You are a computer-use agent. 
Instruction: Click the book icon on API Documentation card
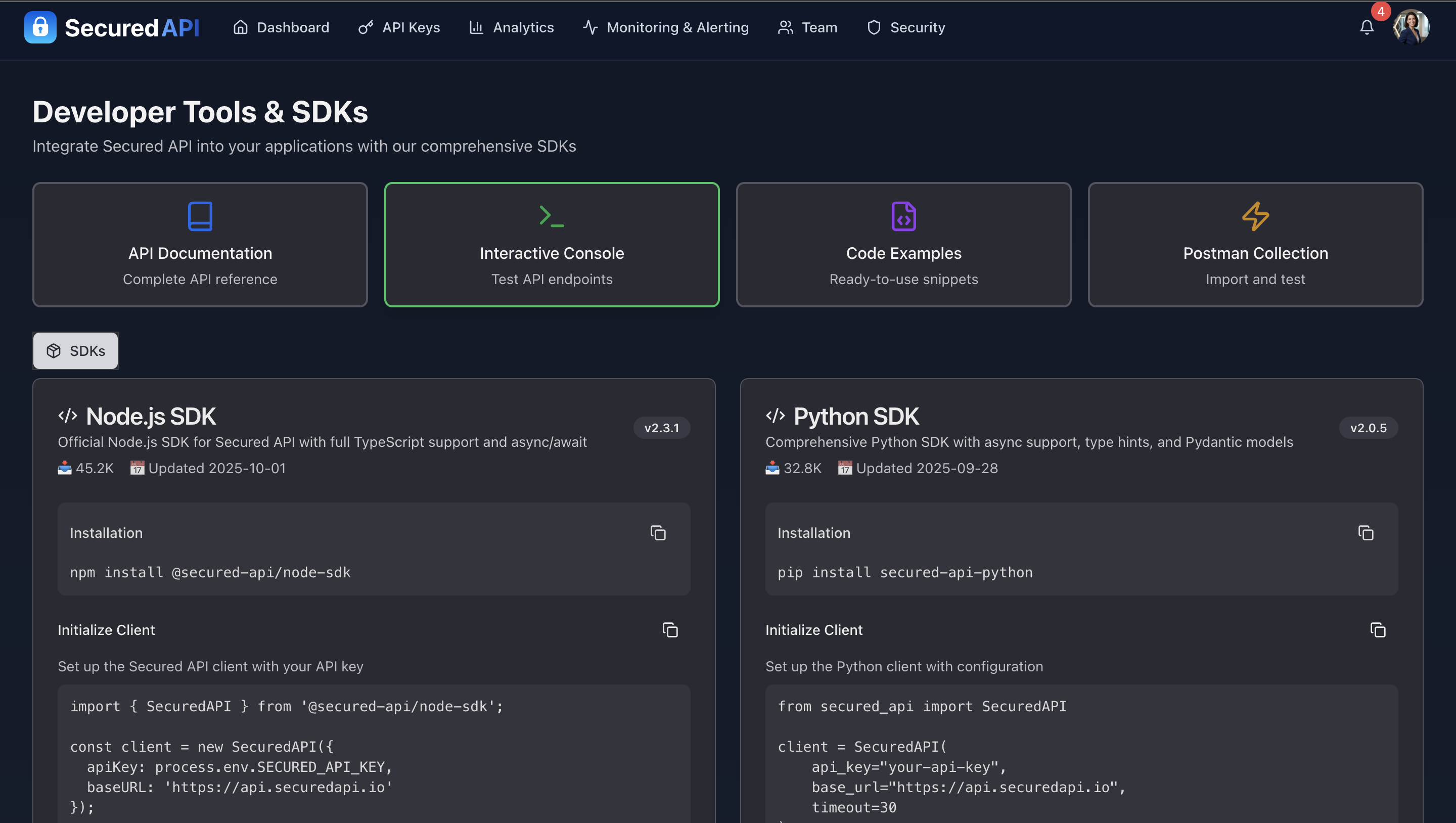[200, 215]
